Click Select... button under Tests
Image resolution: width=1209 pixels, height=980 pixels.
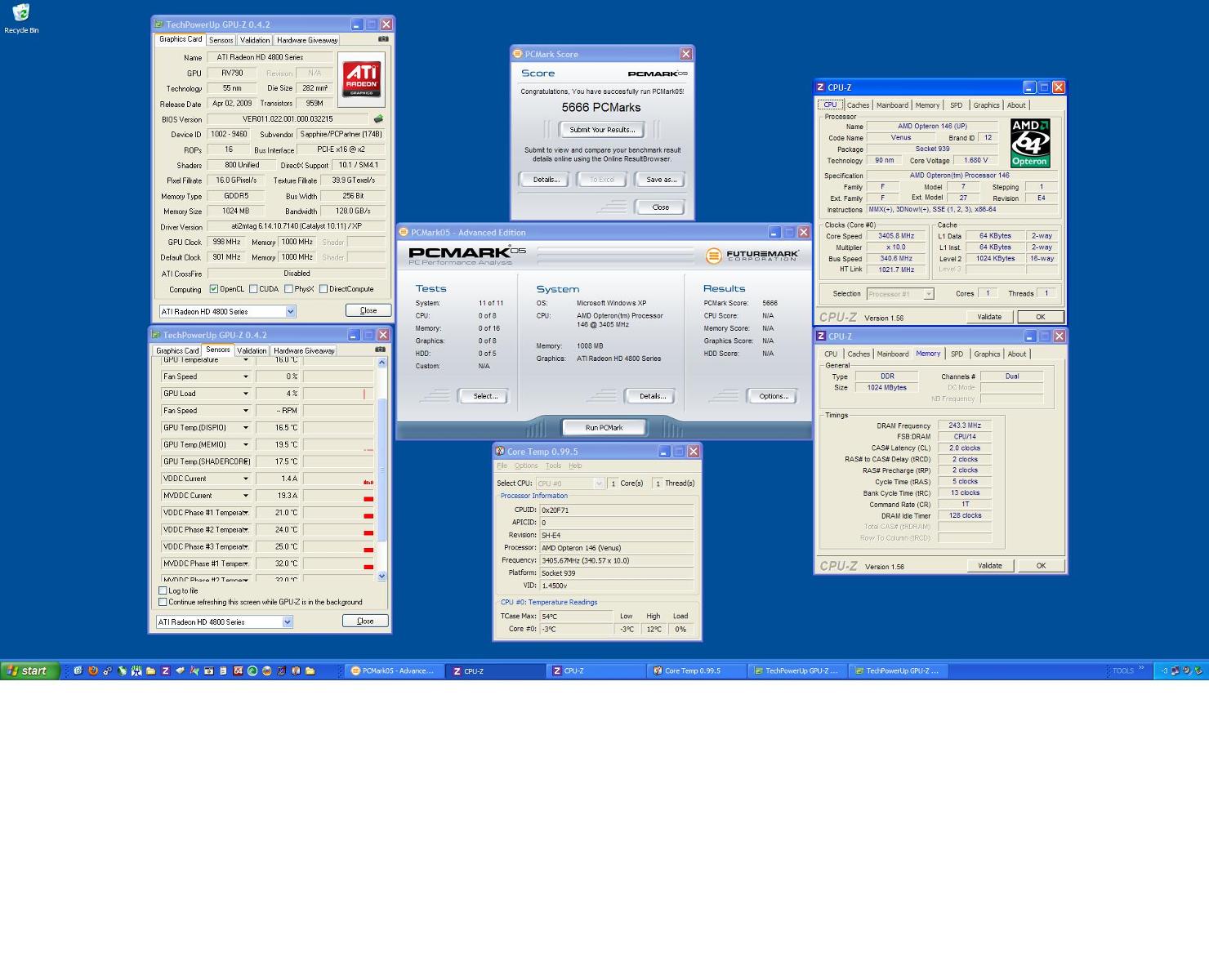pos(485,396)
